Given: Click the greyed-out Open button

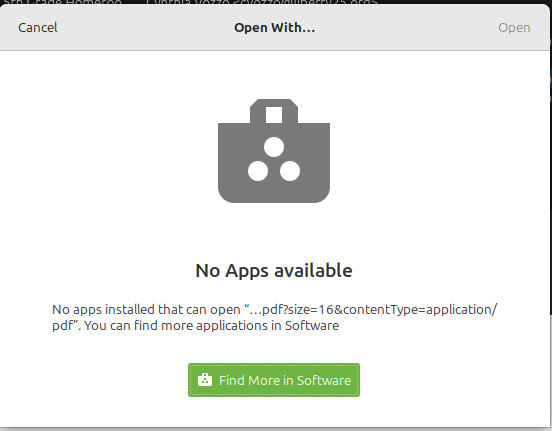Looking at the screenshot, I should (514, 27).
